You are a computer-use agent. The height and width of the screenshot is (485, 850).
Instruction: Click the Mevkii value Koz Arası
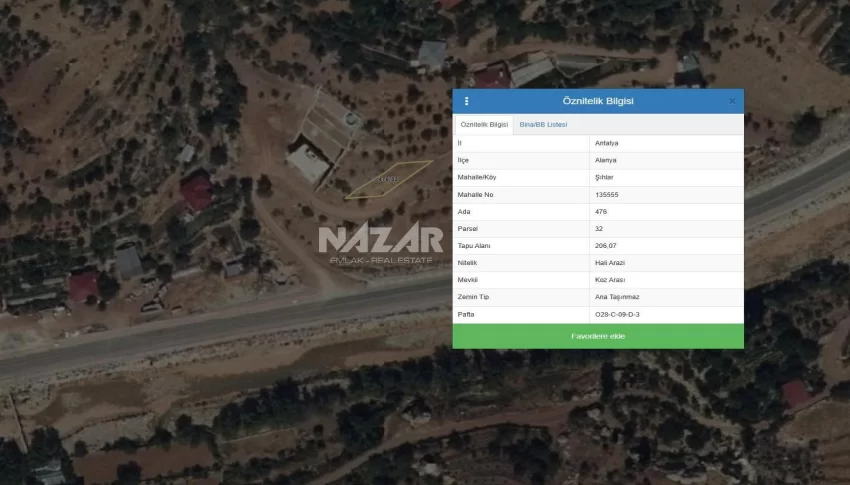[x=609, y=279]
